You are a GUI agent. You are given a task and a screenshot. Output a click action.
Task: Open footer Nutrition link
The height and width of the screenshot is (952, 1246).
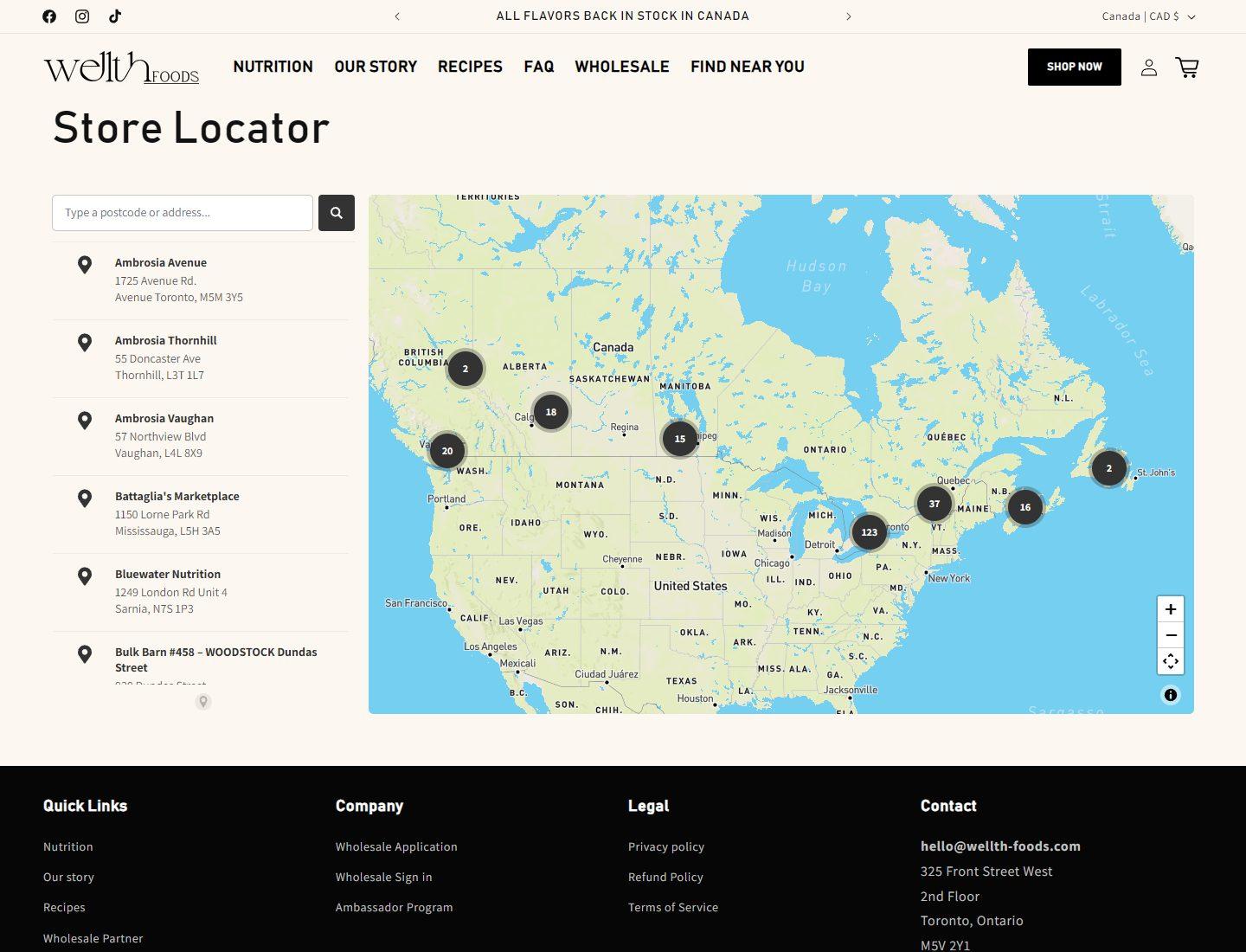68,846
